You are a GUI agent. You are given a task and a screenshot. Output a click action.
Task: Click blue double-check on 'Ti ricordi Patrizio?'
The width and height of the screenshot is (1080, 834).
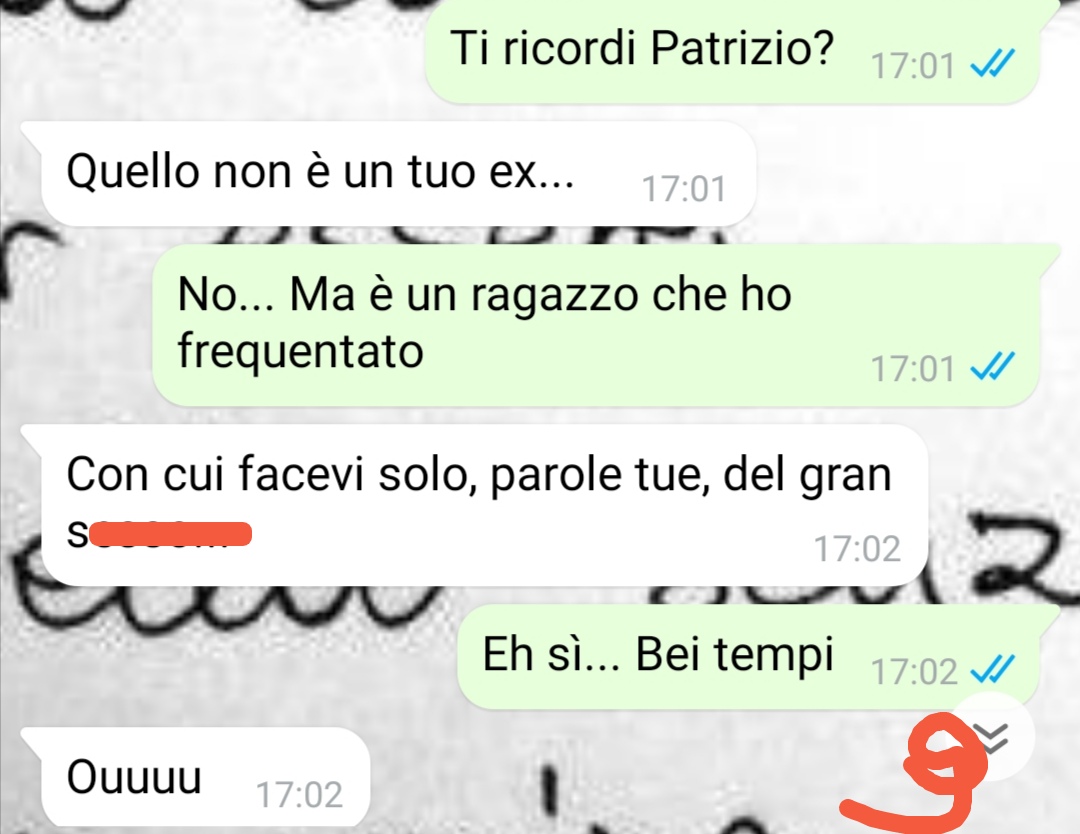(992, 65)
